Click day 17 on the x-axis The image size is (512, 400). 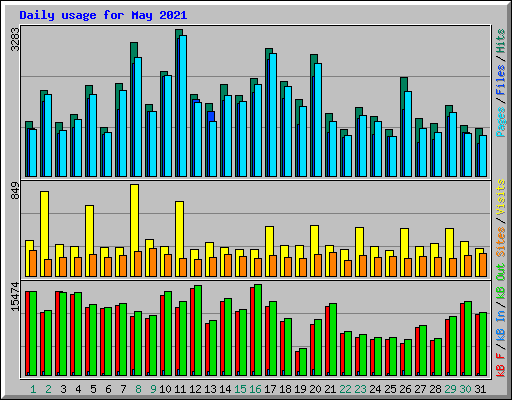pyautogui.click(x=270, y=389)
